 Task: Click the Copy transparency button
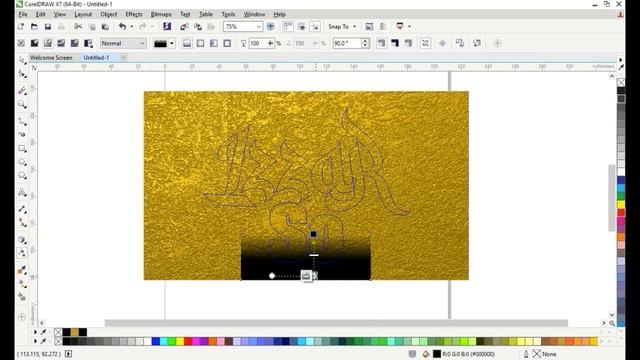(460, 43)
